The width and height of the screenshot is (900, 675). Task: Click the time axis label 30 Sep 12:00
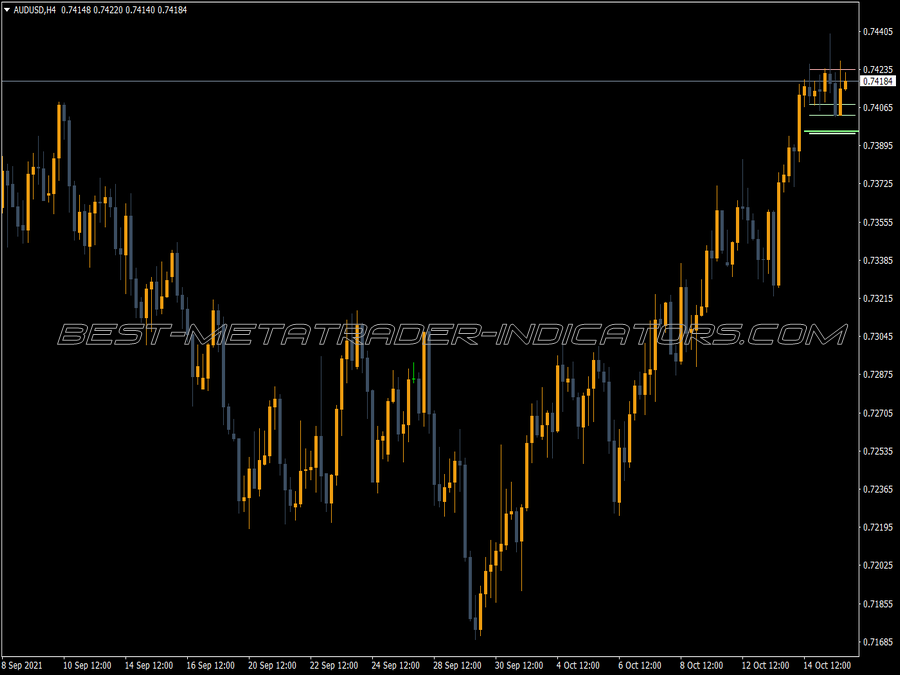pos(519,665)
